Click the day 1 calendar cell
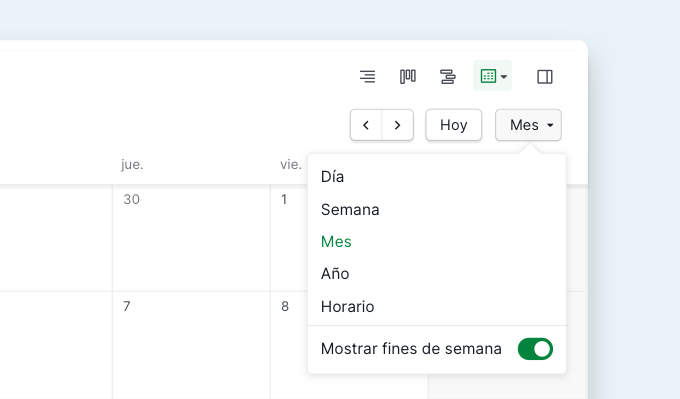Image resolution: width=680 pixels, height=399 pixels. pos(289,238)
